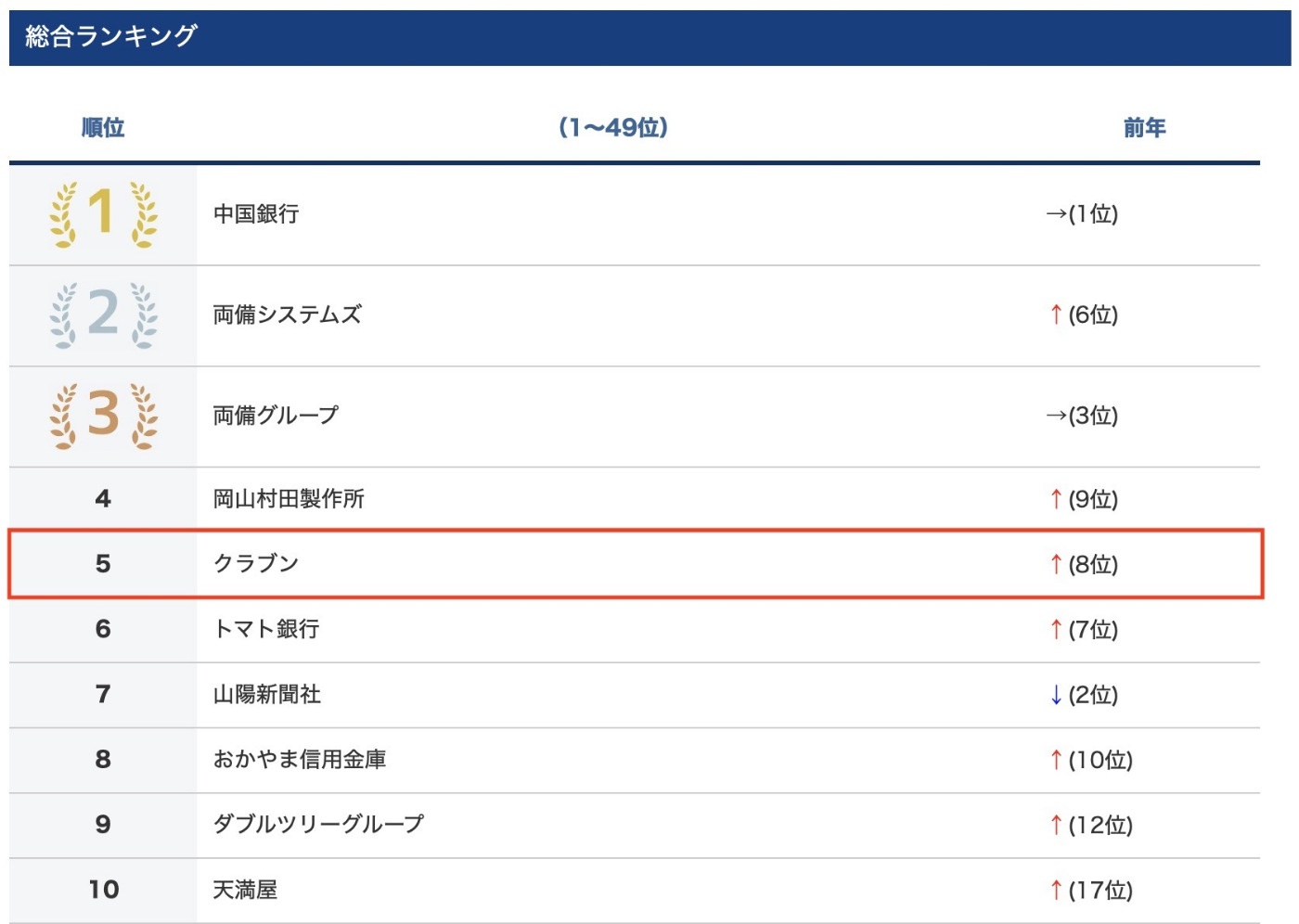The image size is (1299, 924).
Task: Click the red up arrow beside (17位)
Action: 1056,890
